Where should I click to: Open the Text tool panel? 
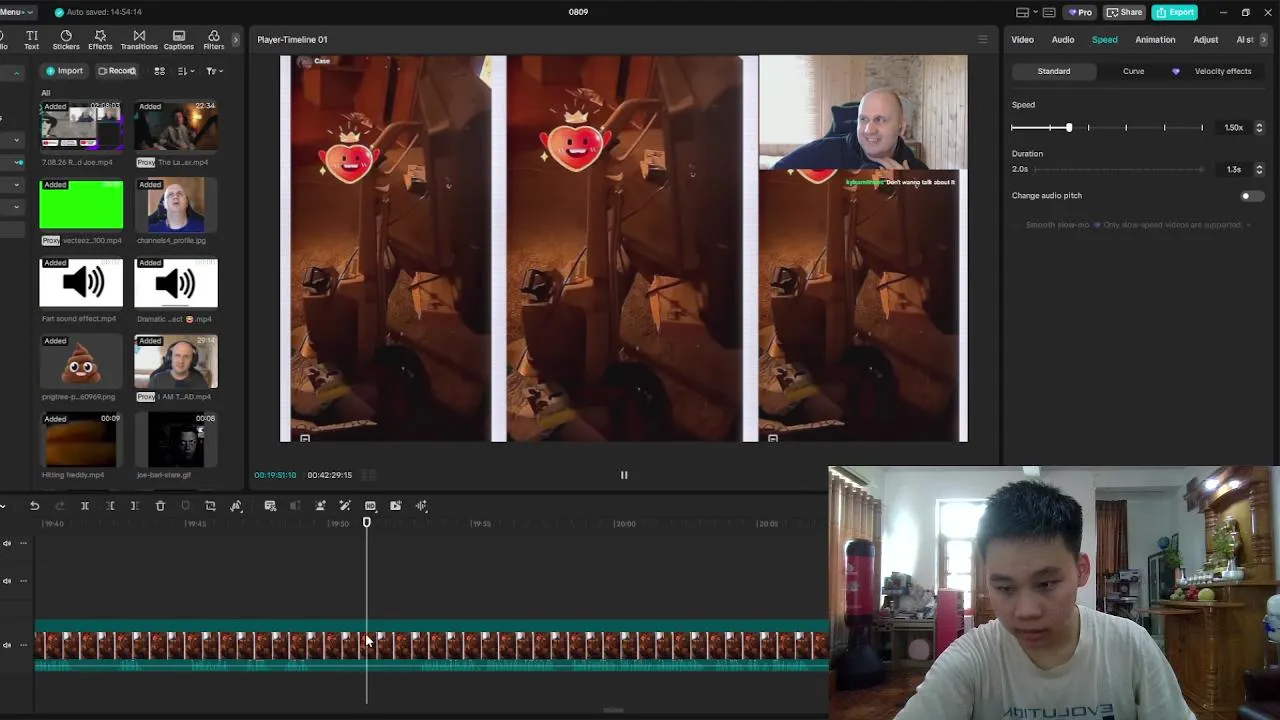click(31, 40)
